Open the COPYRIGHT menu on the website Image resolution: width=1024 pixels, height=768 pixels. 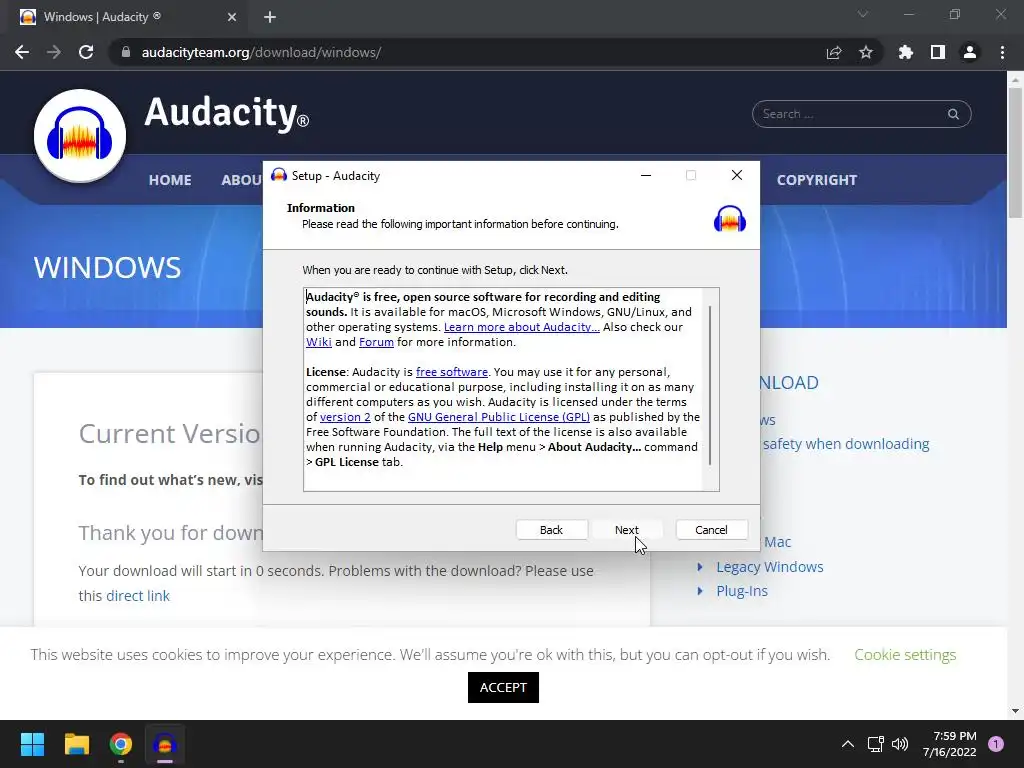click(816, 180)
